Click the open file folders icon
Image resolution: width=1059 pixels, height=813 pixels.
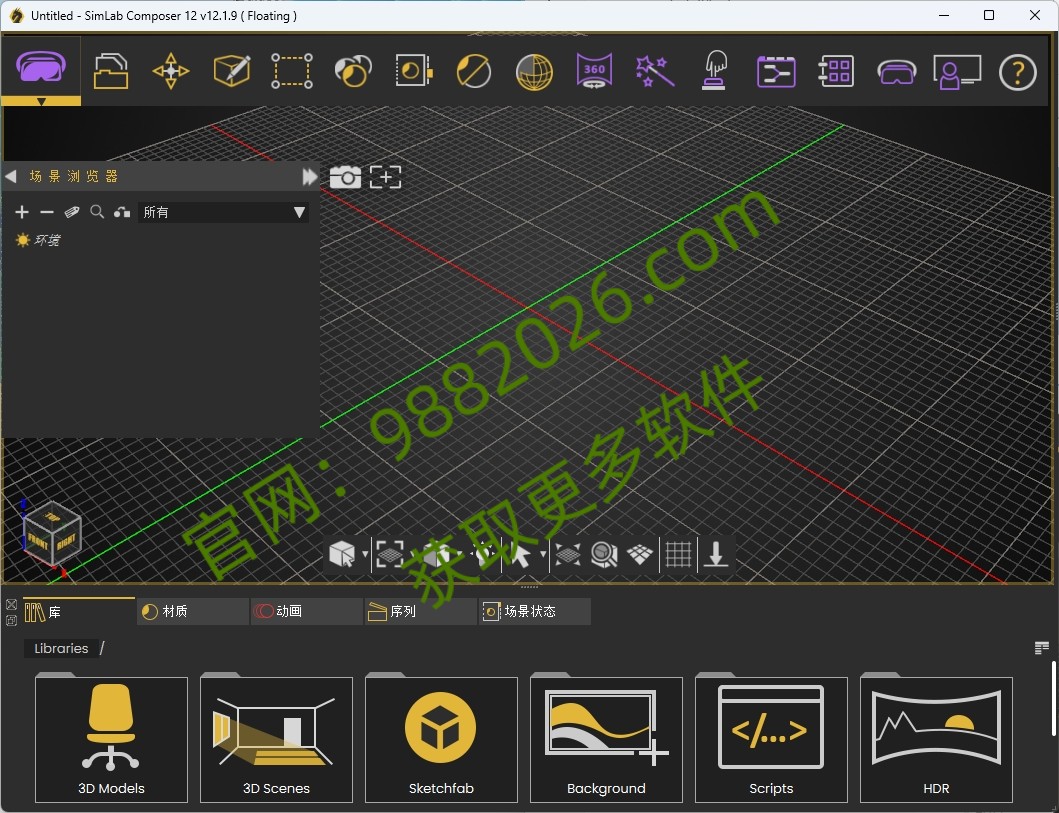pos(111,71)
